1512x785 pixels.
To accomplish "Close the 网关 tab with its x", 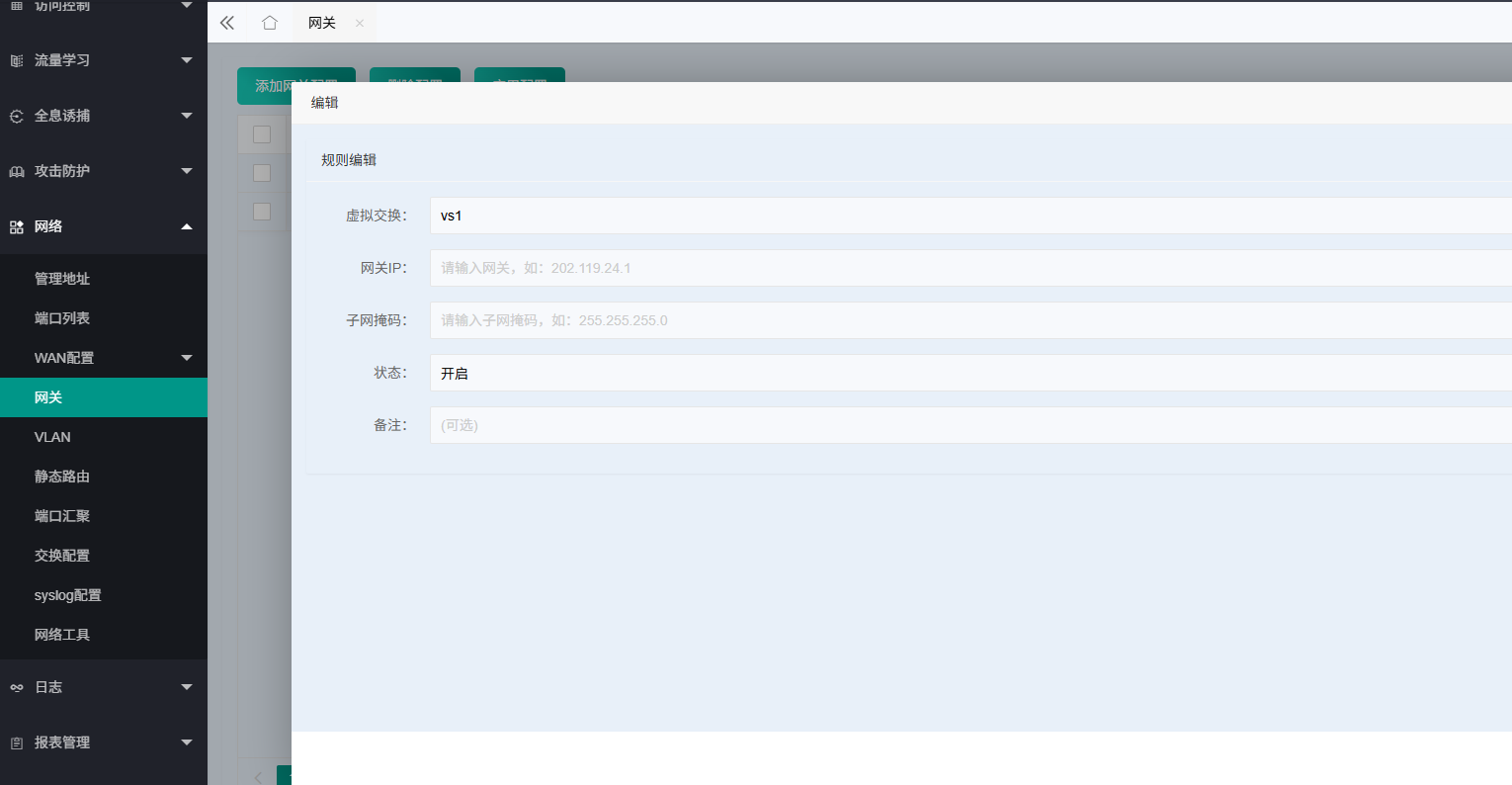I will click(360, 23).
